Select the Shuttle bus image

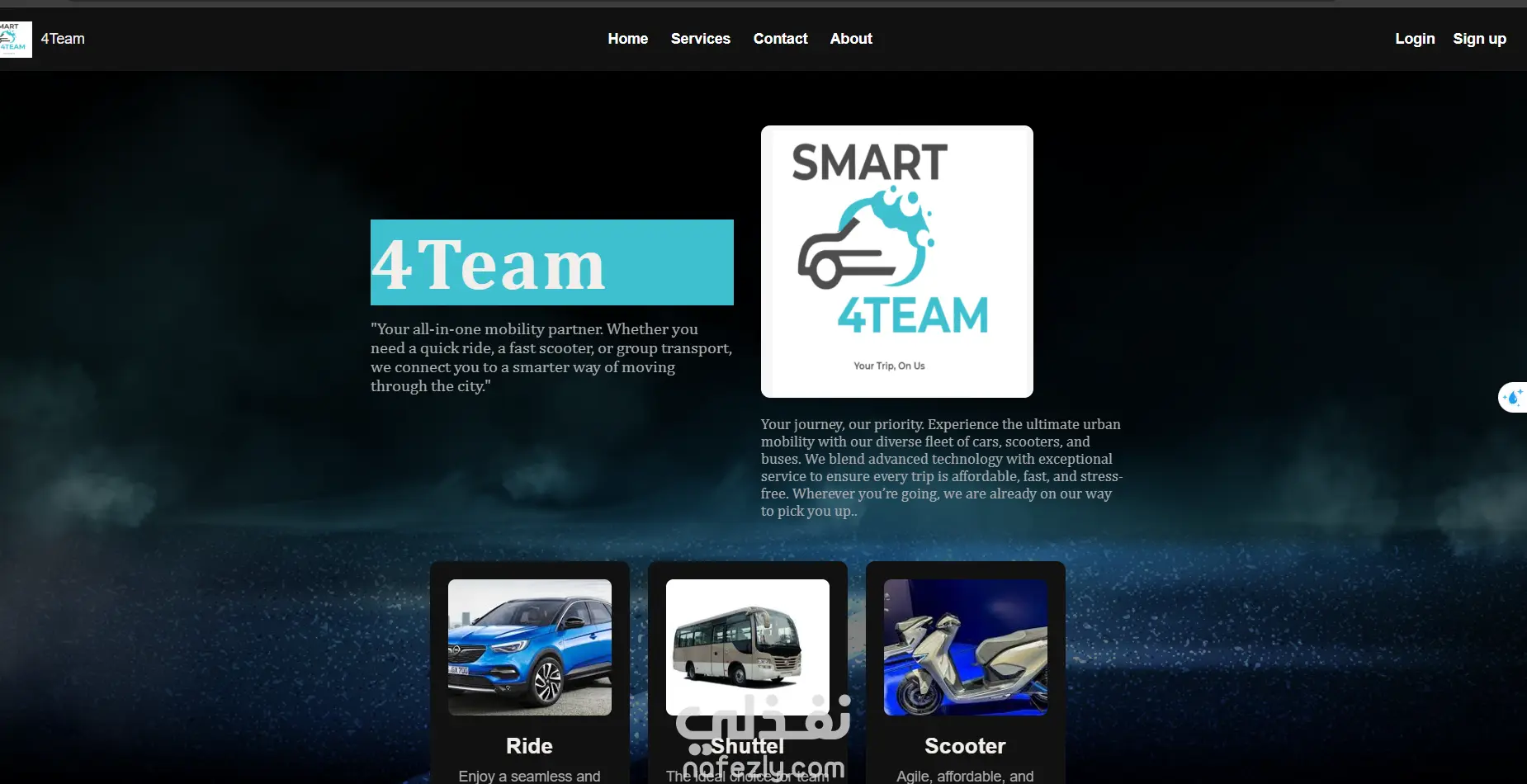tap(748, 647)
